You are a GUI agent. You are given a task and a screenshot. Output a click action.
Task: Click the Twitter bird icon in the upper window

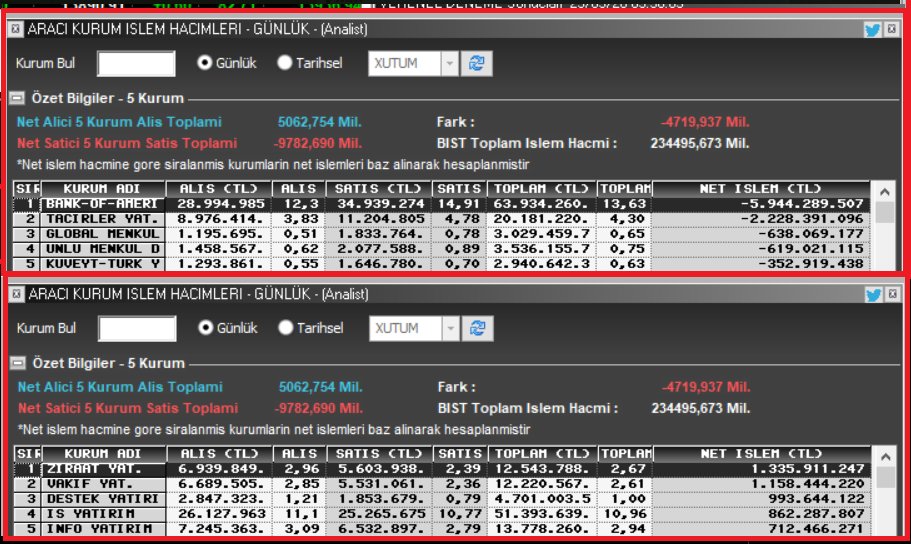872,29
